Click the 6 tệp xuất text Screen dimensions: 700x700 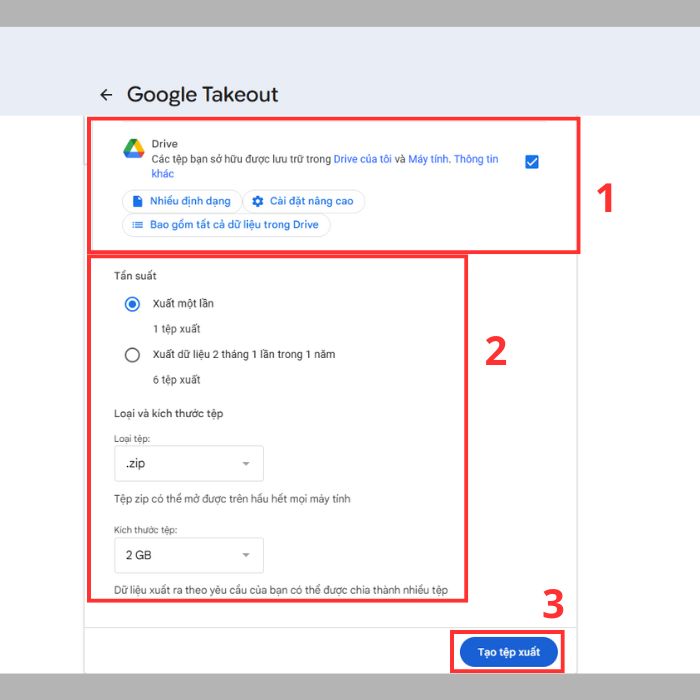click(x=176, y=380)
